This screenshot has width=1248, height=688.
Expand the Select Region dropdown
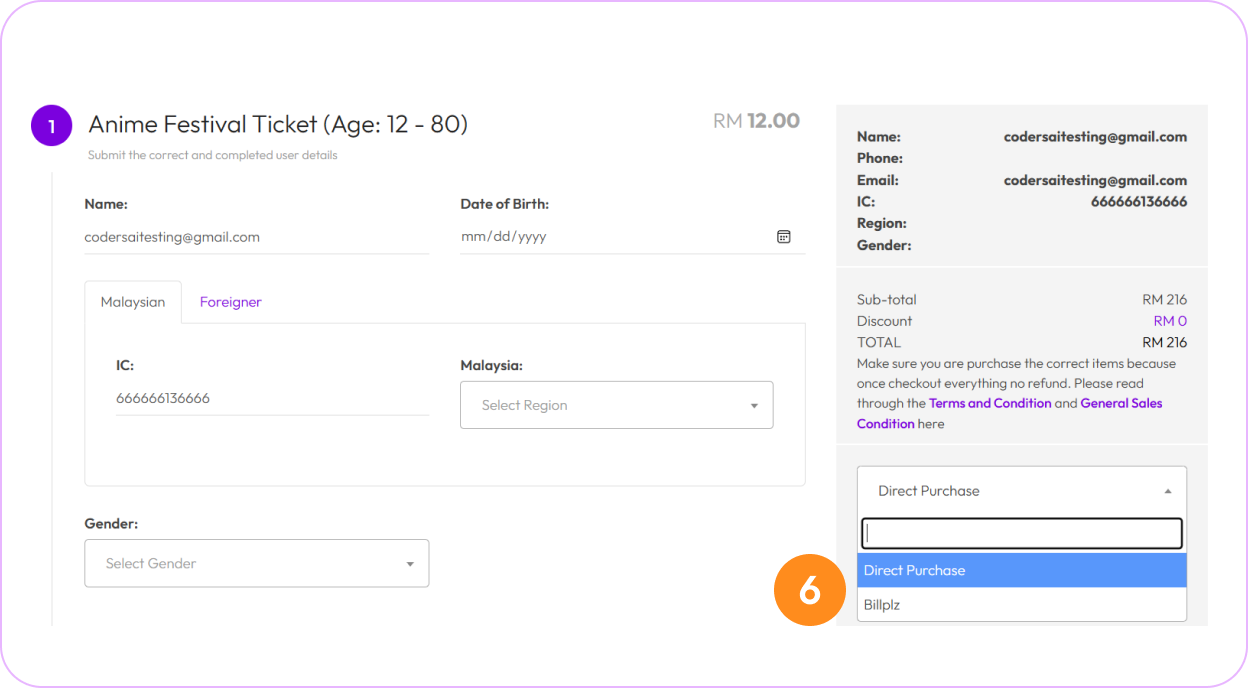coord(616,405)
